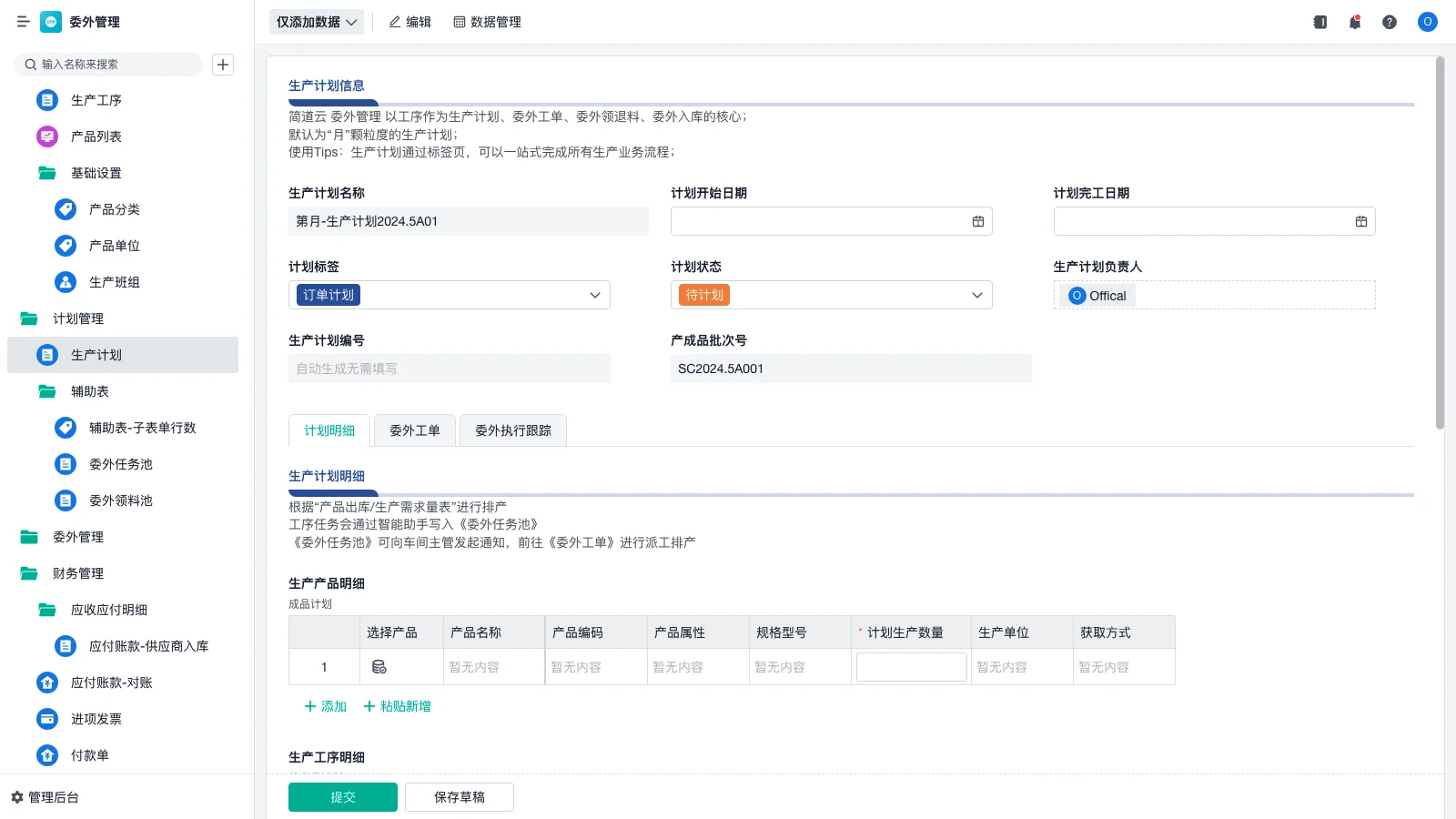Switch to the 委外执行跟踪 tab

513,430
